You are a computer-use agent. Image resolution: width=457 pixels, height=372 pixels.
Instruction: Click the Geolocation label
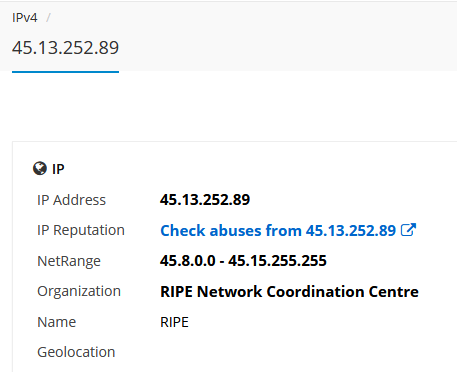click(76, 352)
